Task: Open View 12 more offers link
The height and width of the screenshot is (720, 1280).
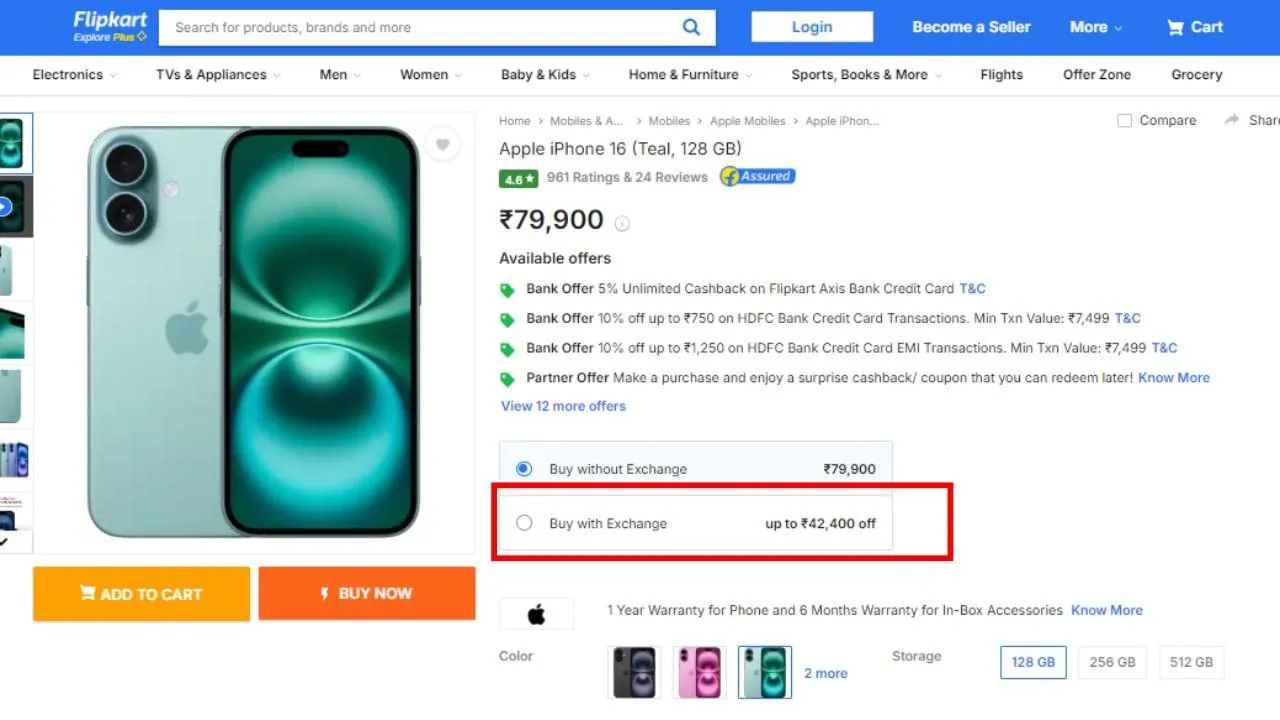Action: click(563, 406)
